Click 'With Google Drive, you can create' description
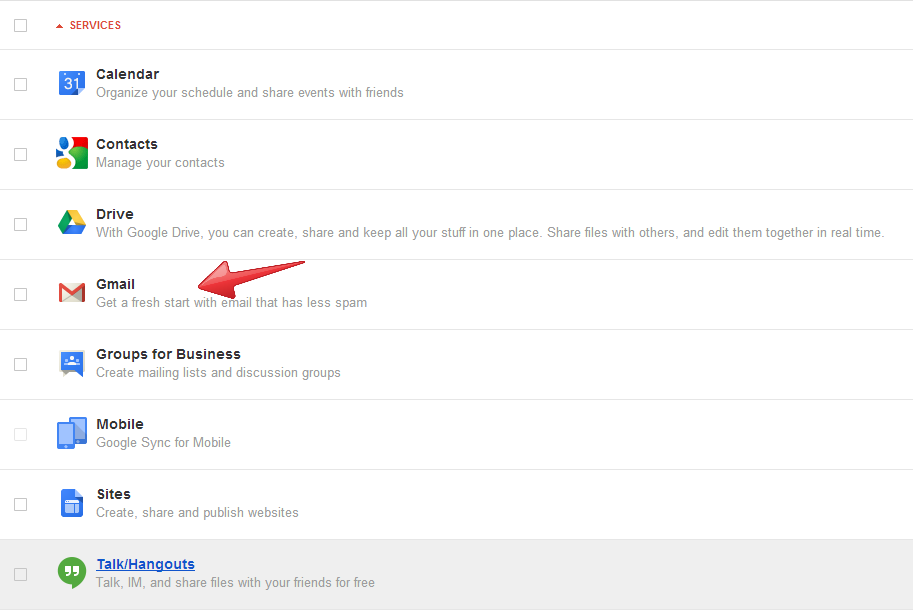The image size is (913, 610). pyautogui.click(x=490, y=232)
